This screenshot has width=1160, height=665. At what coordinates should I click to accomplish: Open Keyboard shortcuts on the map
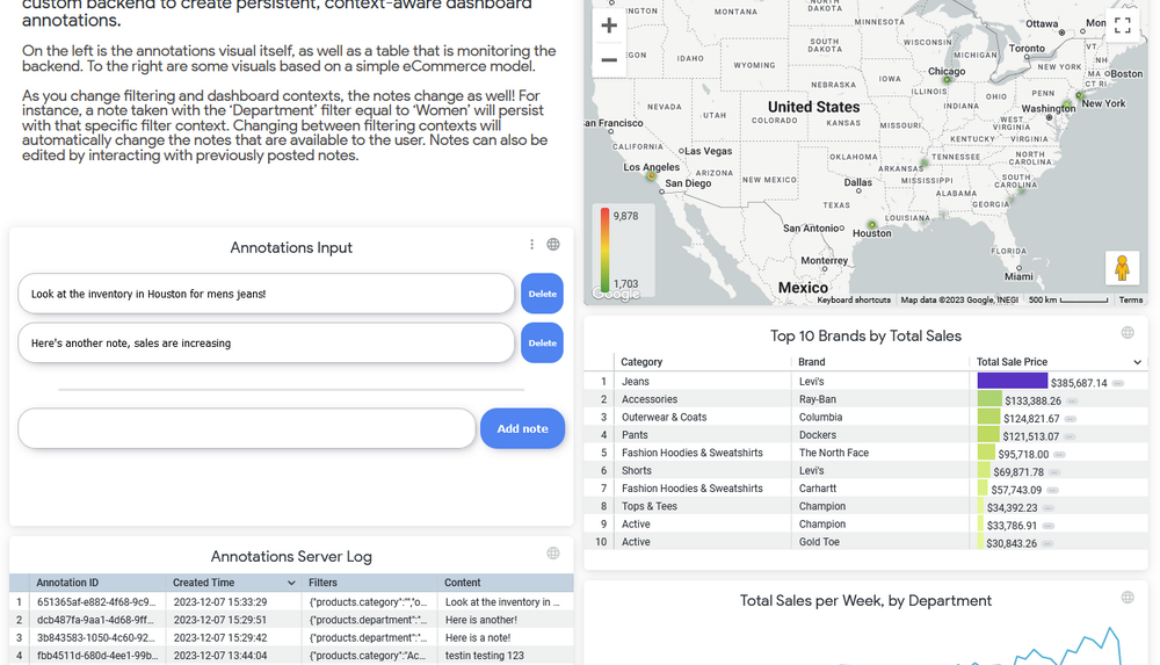(x=854, y=300)
